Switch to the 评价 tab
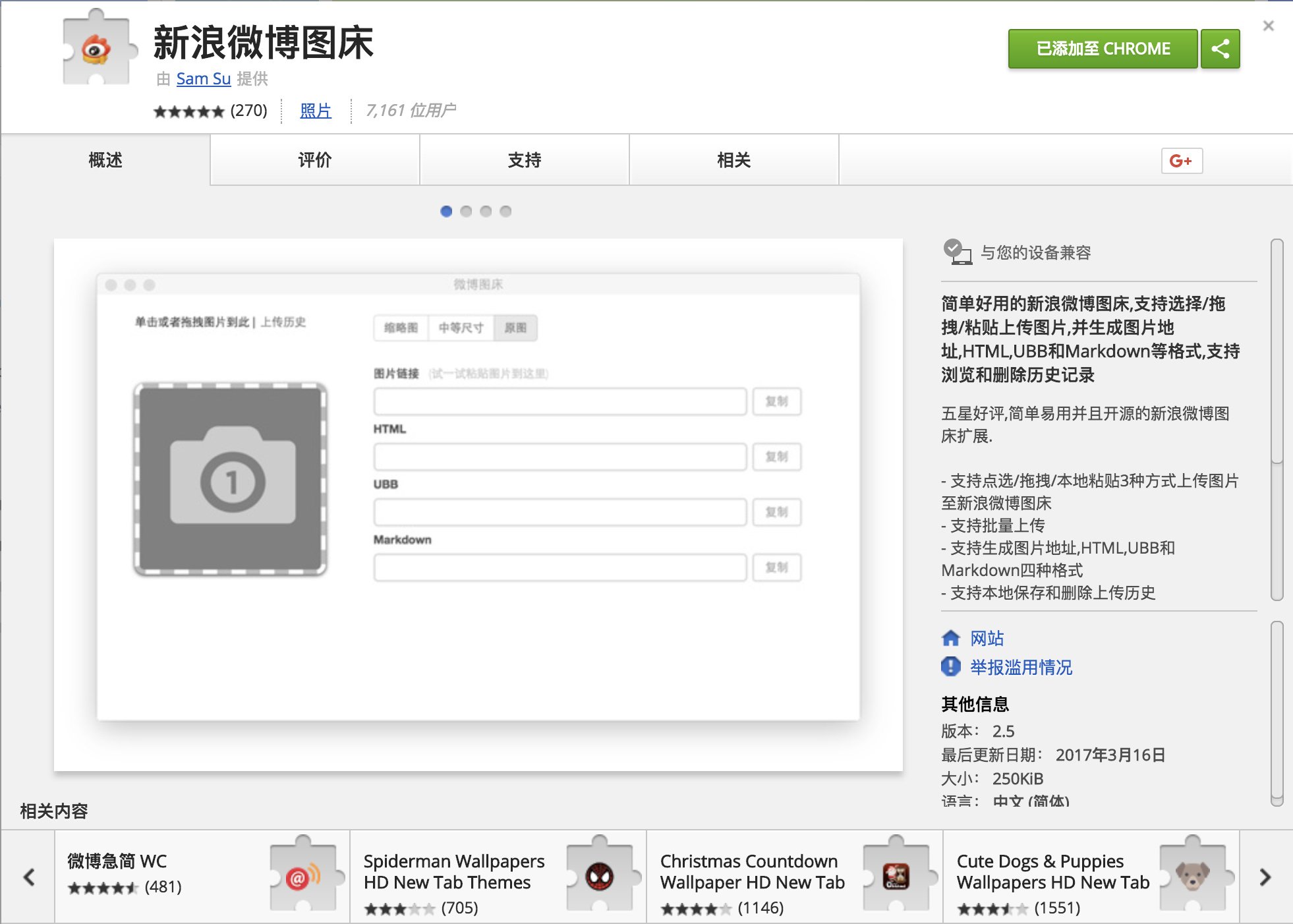Viewport: 1293px width, 924px height. pyautogui.click(x=314, y=160)
